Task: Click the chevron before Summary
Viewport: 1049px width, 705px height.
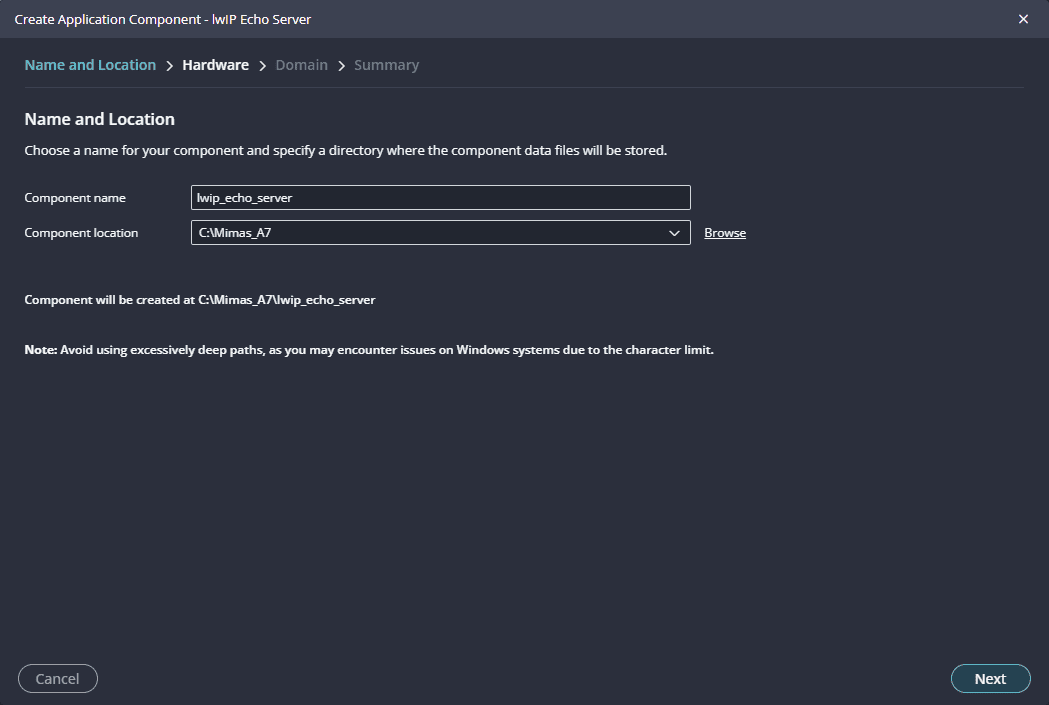Action: pyautogui.click(x=341, y=66)
